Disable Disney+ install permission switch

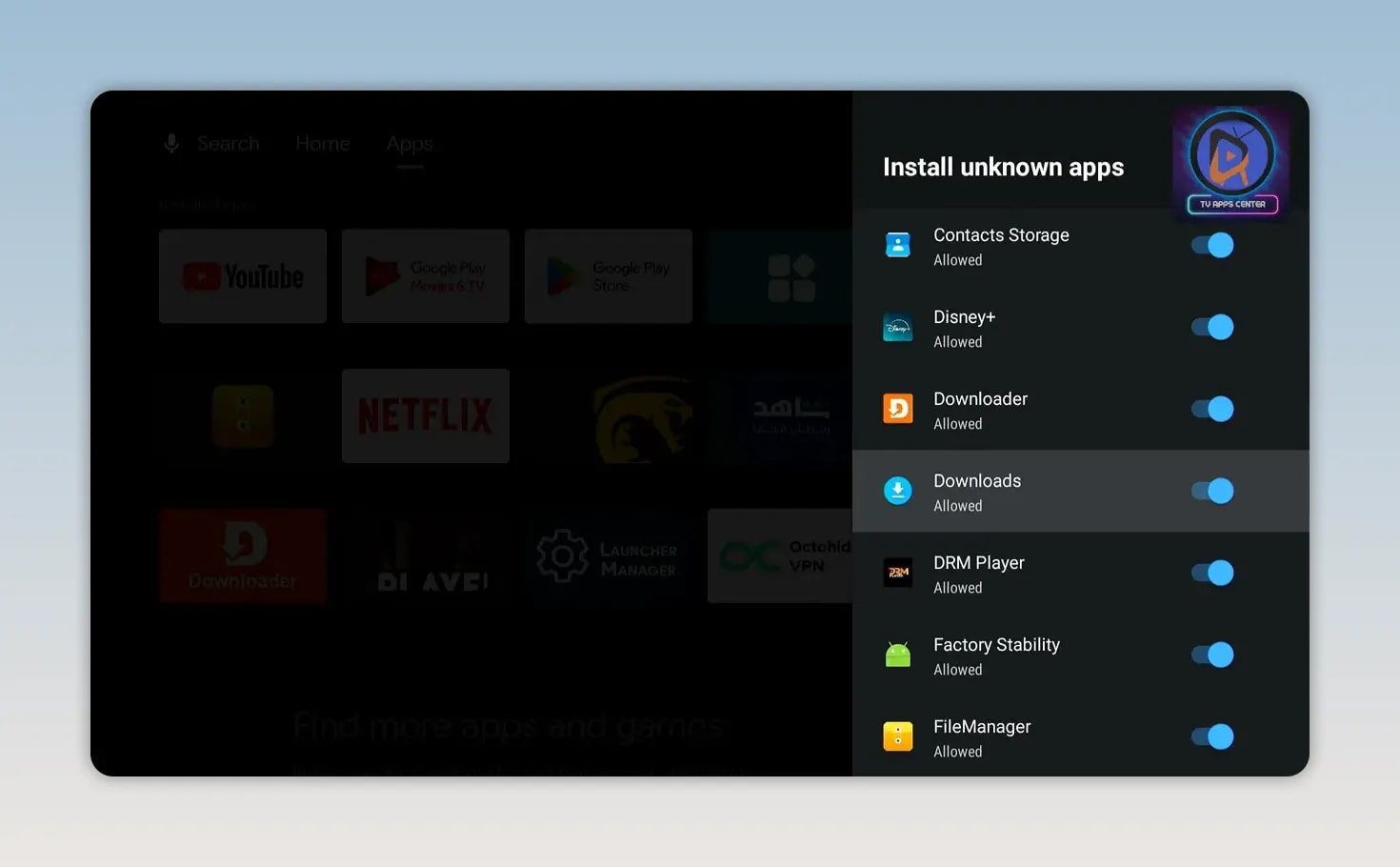pyautogui.click(x=1212, y=327)
